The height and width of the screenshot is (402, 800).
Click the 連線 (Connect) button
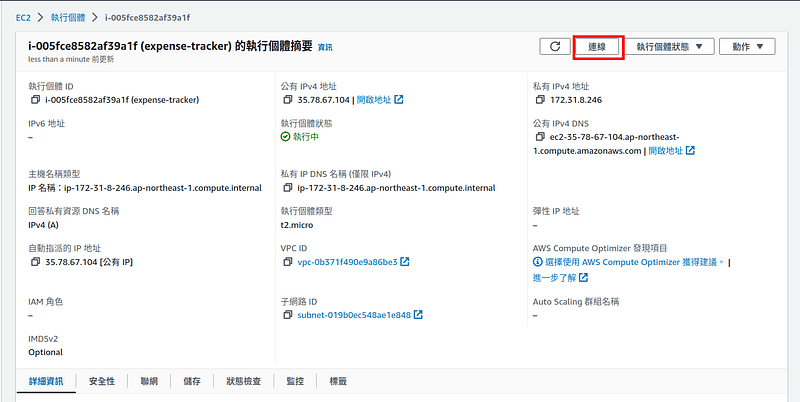[597, 46]
